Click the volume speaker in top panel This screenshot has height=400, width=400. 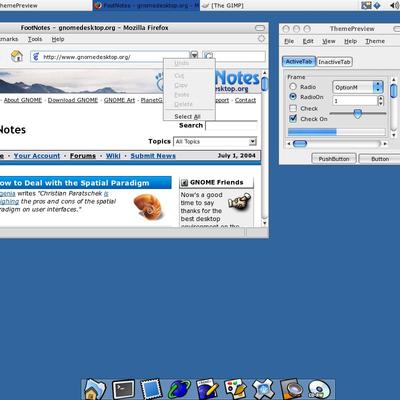tap(394, 5)
